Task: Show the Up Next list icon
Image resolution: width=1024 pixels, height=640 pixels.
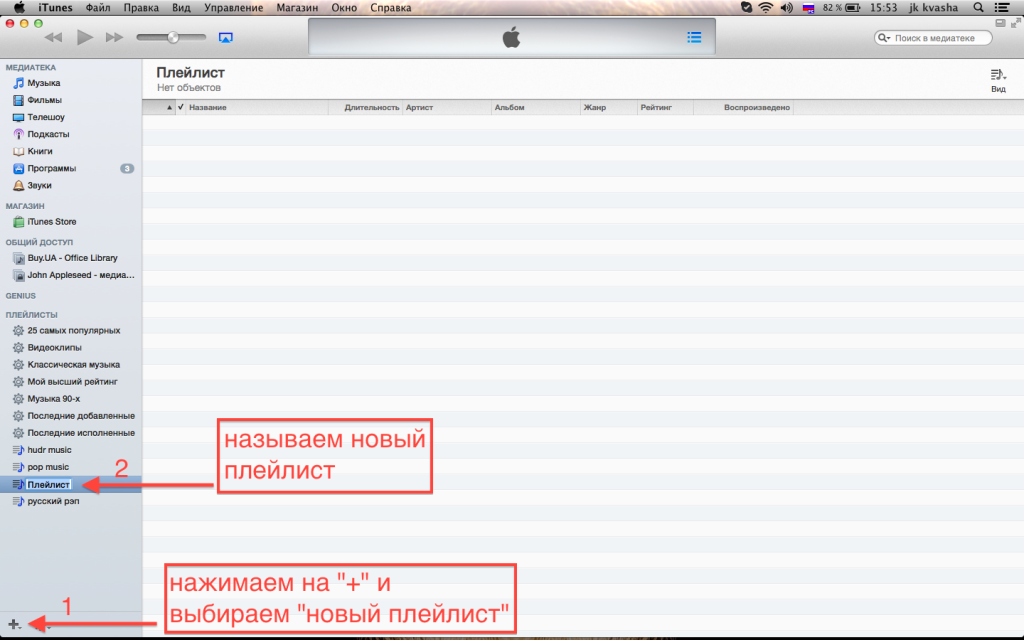Action: tap(694, 37)
